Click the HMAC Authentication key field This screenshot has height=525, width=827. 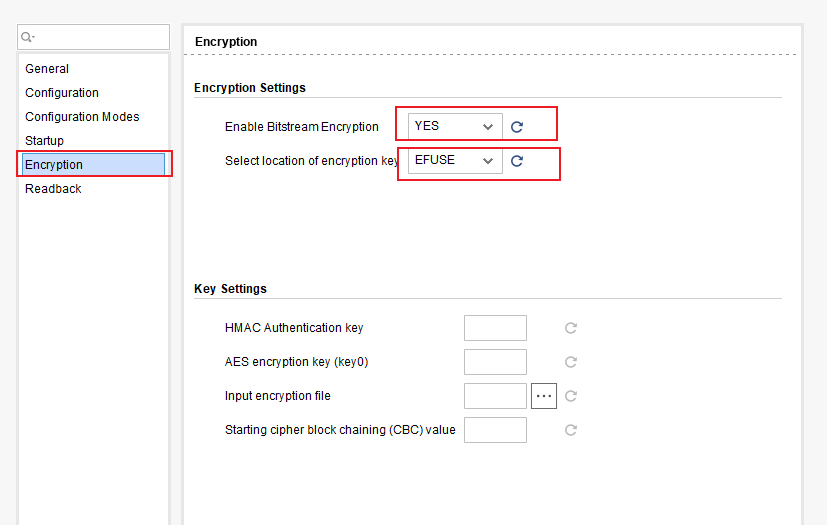tap(495, 328)
